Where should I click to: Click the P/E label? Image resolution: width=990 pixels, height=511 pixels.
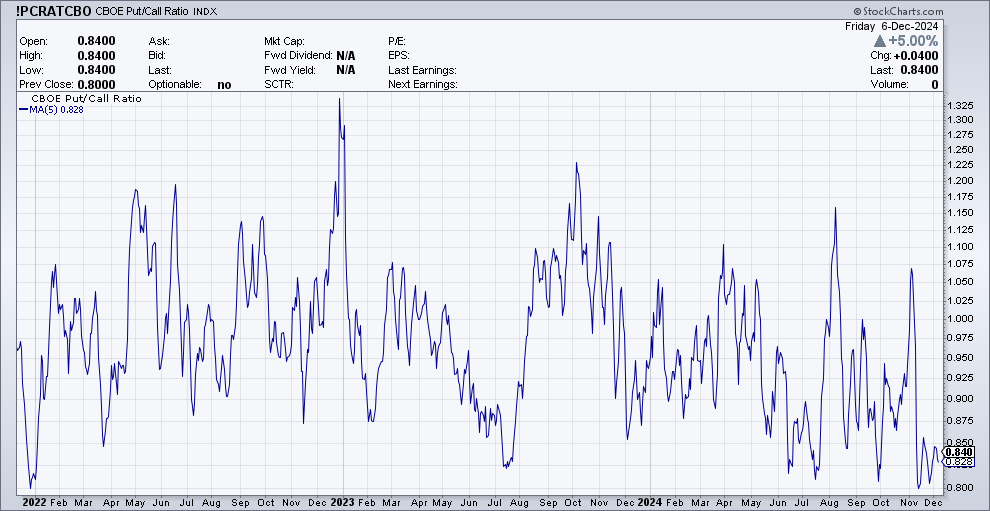(399, 41)
